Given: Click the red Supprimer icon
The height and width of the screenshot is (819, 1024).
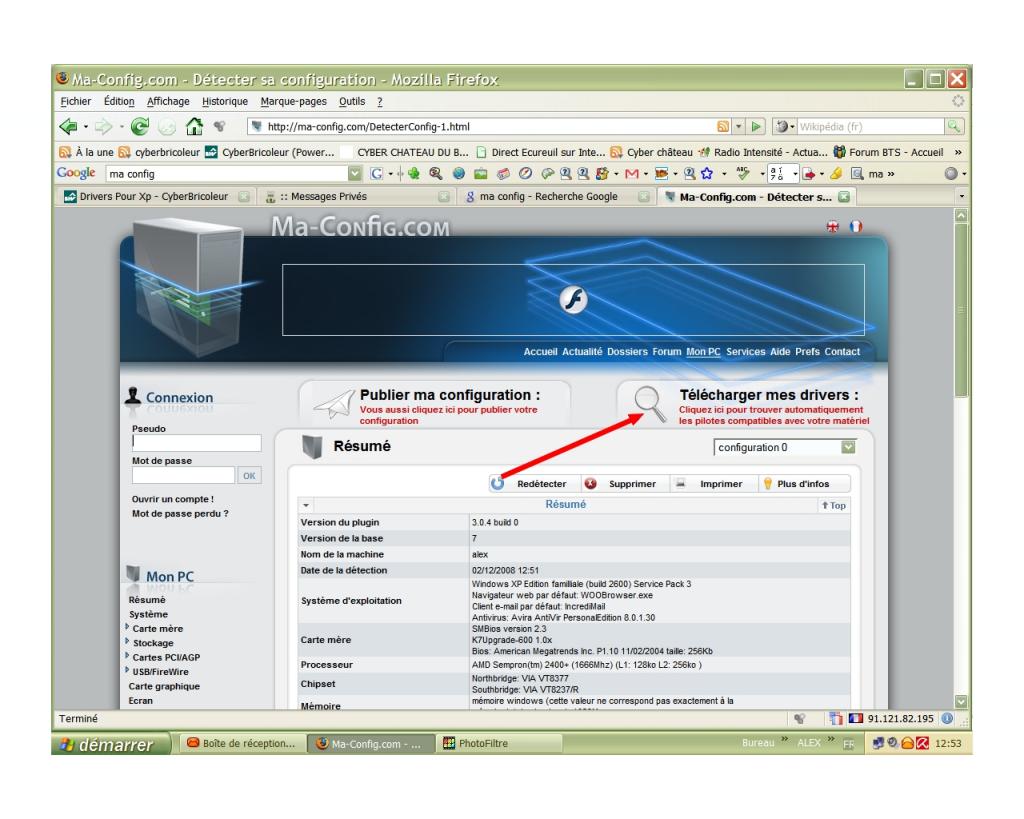Looking at the screenshot, I should tap(590, 483).
